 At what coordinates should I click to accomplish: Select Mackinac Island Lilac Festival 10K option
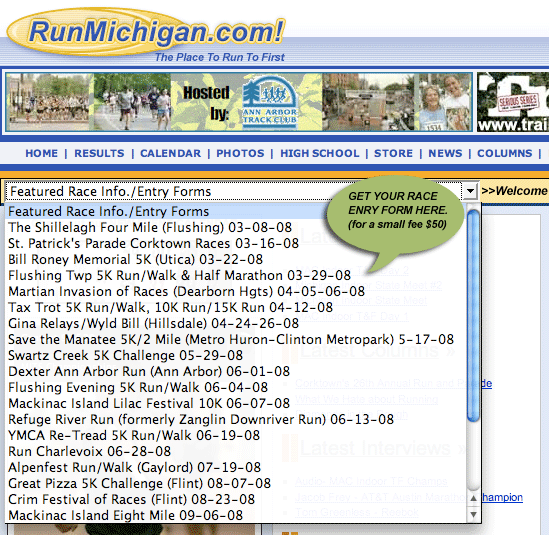coord(235,403)
